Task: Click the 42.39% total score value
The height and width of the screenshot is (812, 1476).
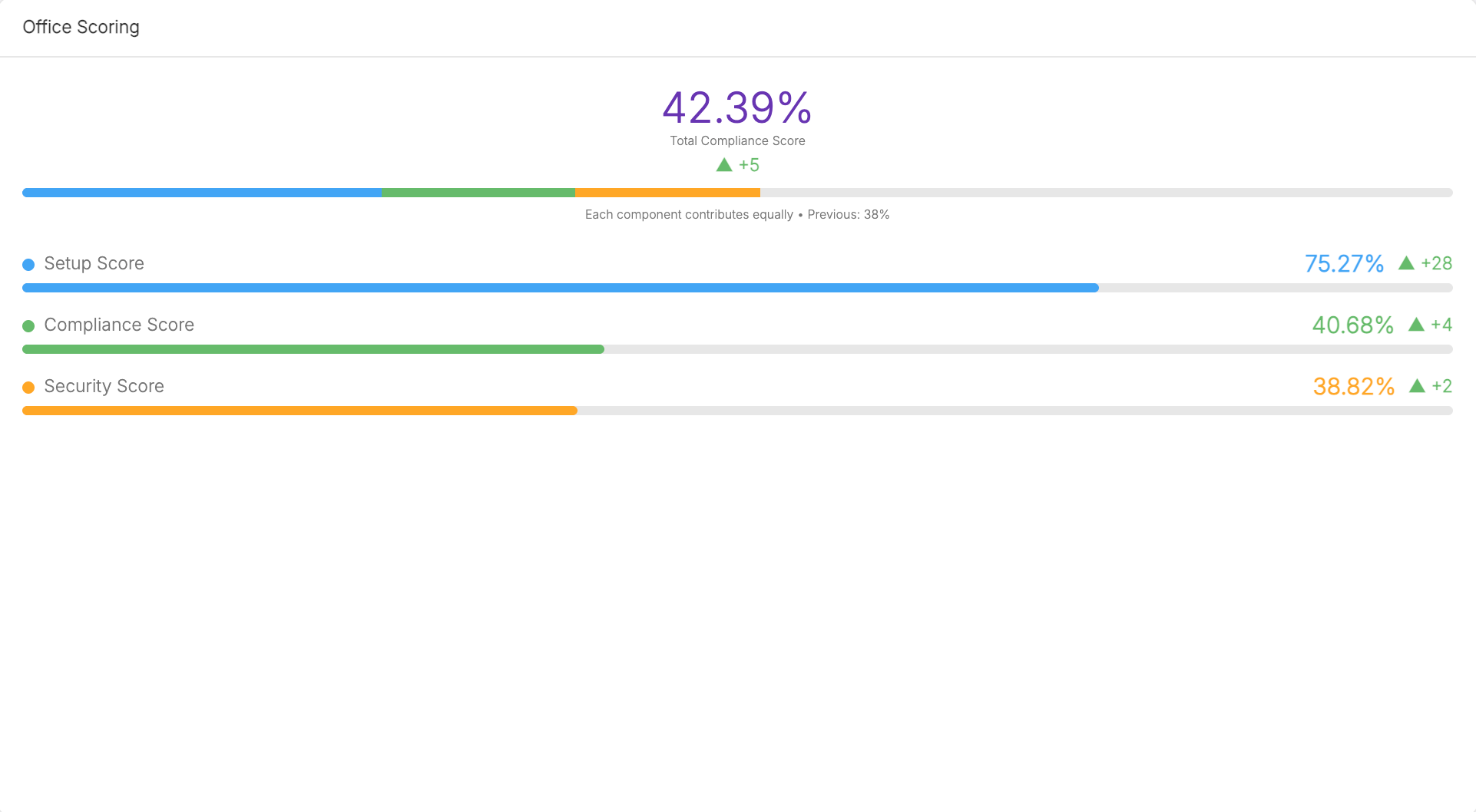Action: (737, 107)
